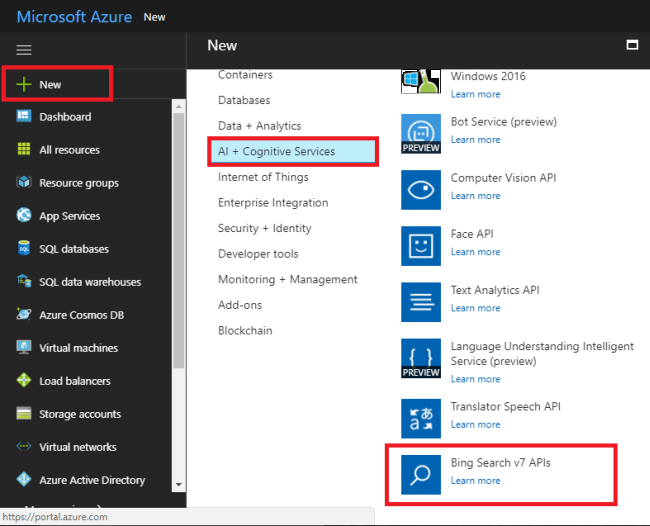The image size is (650, 526).
Task: Open the Face API smiley icon
Action: (x=421, y=245)
